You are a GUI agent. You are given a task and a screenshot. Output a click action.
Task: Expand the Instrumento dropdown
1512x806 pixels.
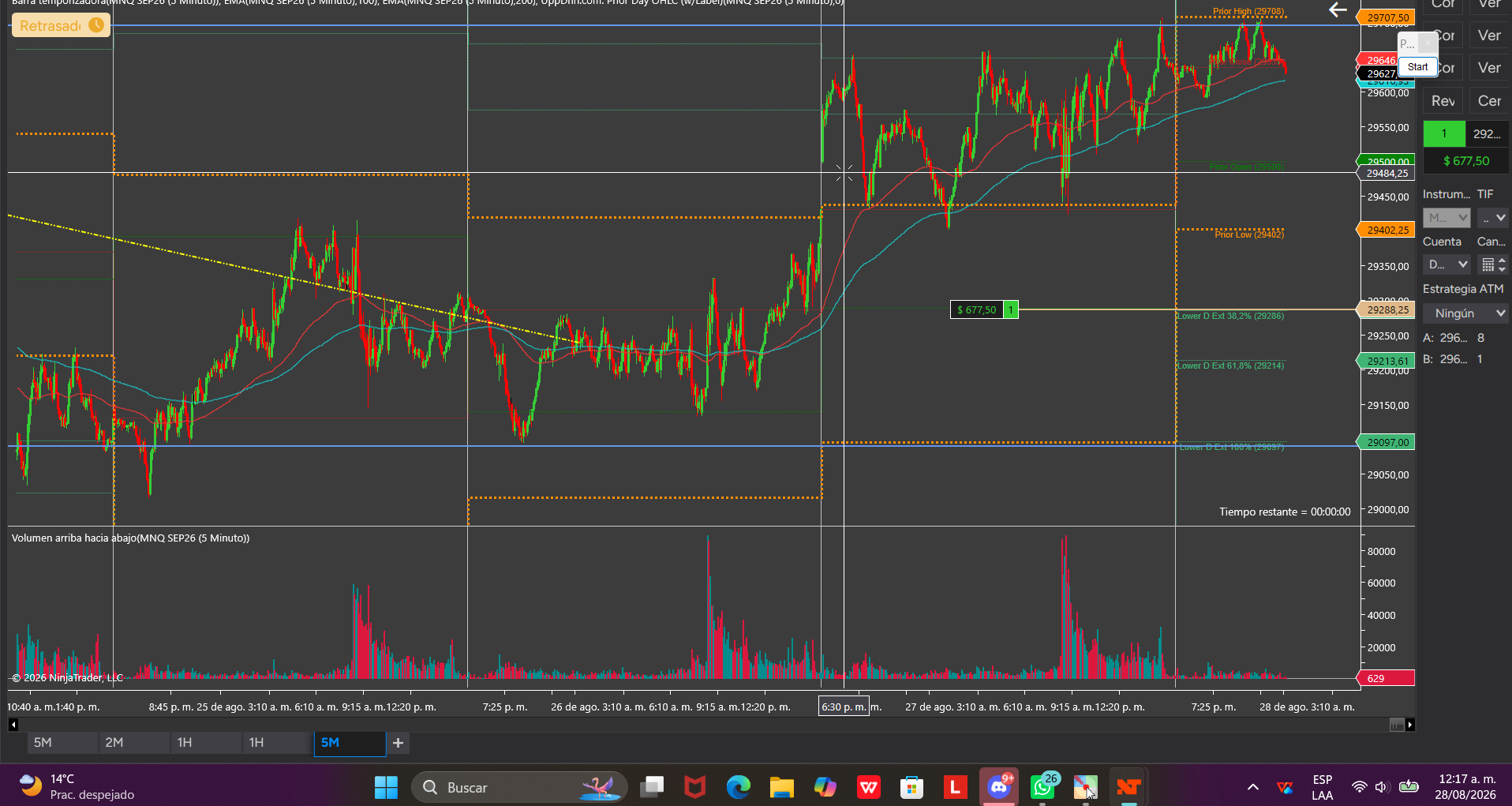[1447, 217]
